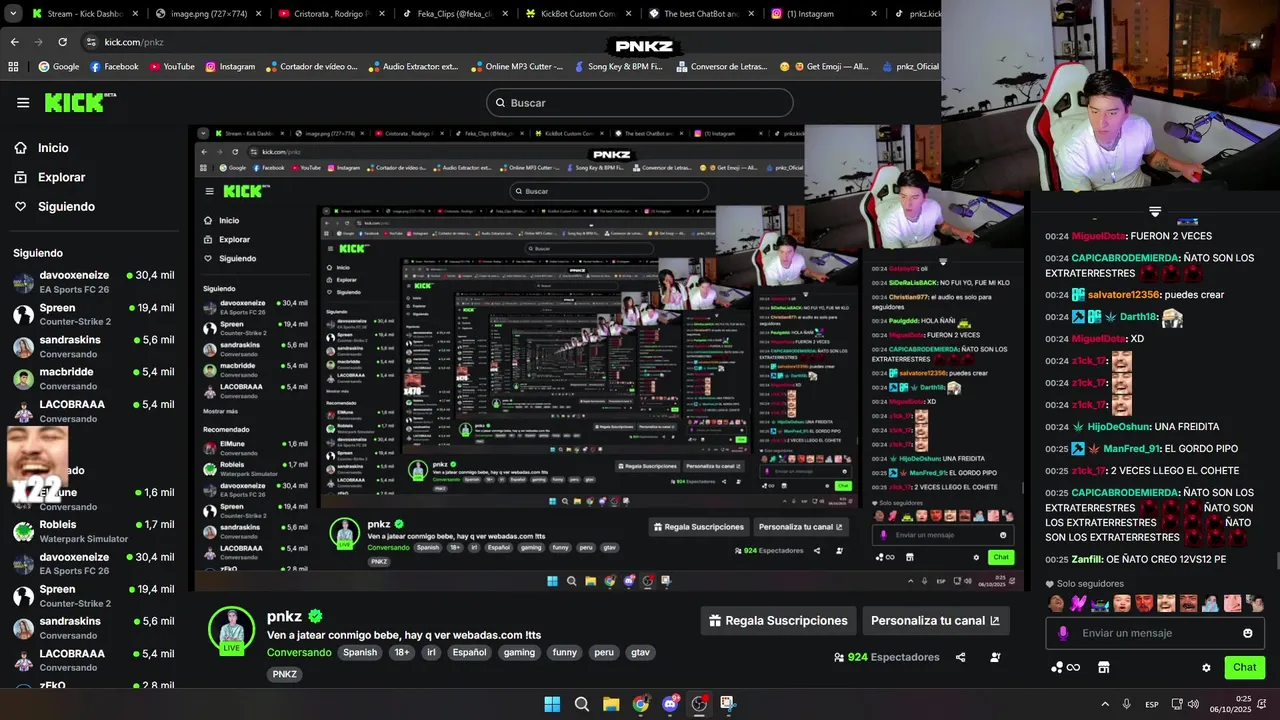Click the purple microphone icon in chat box

[x=1063, y=633]
